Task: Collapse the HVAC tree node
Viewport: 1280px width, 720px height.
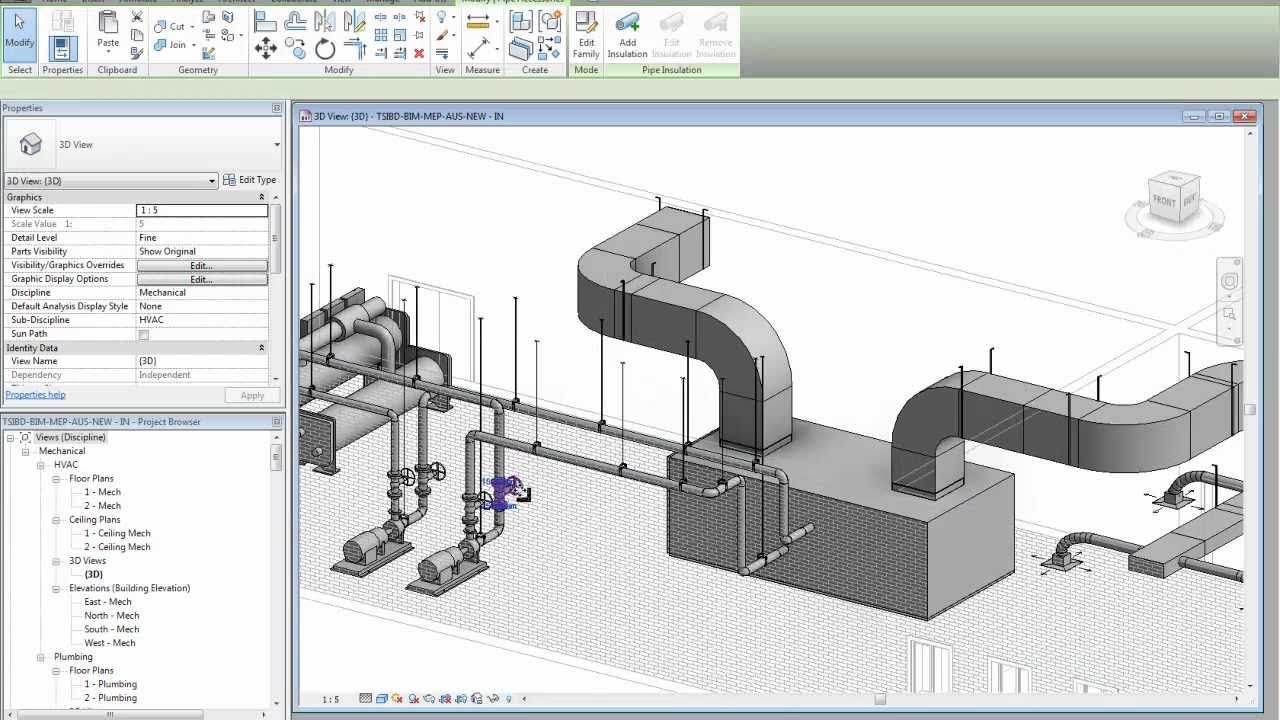Action: click(x=42, y=465)
